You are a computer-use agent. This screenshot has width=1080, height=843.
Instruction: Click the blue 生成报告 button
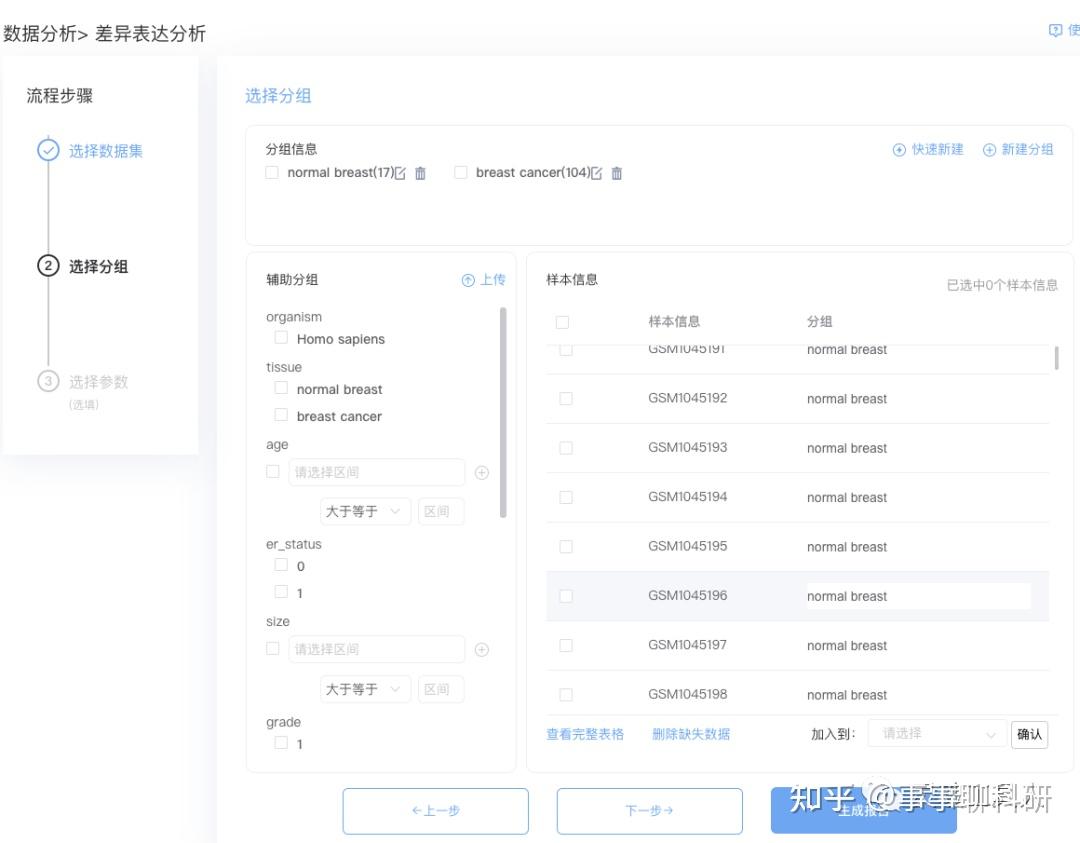tap(864, 811)
